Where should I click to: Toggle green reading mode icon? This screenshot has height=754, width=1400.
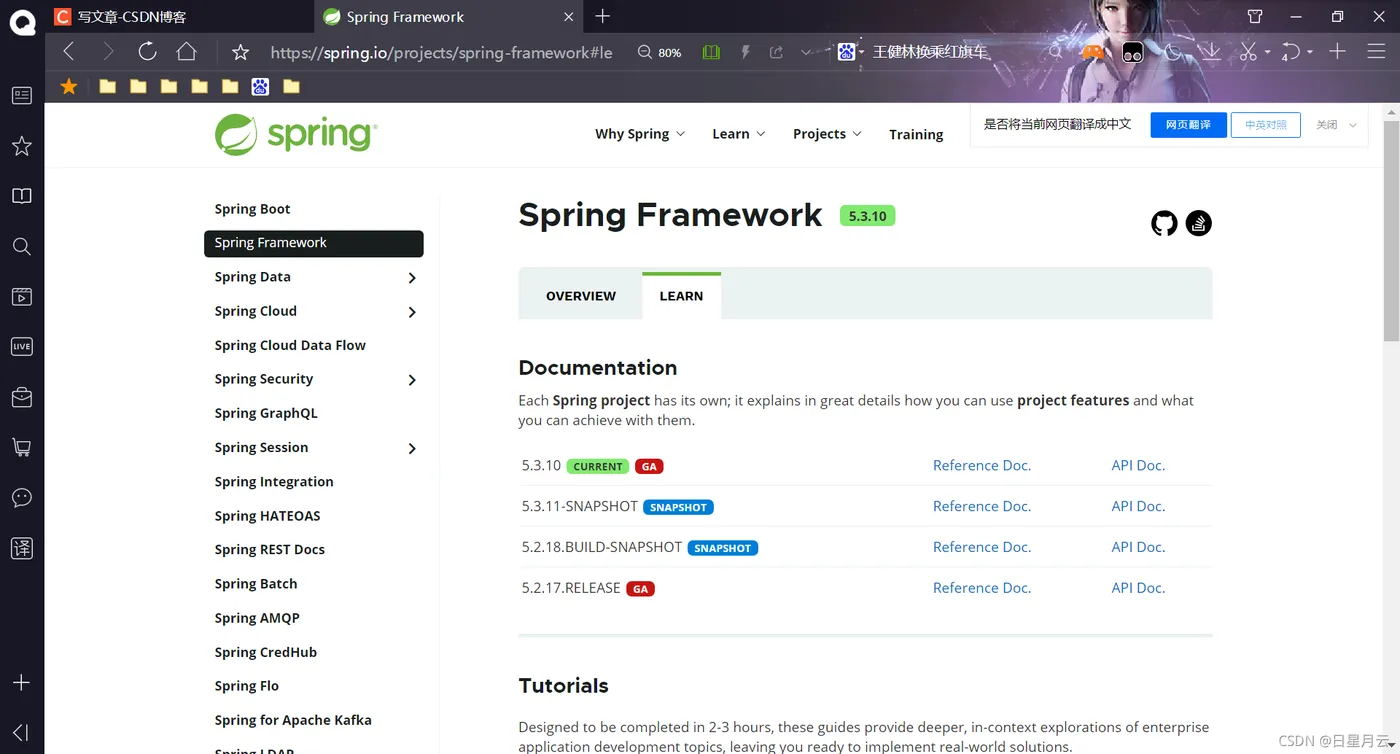point(711,52)
